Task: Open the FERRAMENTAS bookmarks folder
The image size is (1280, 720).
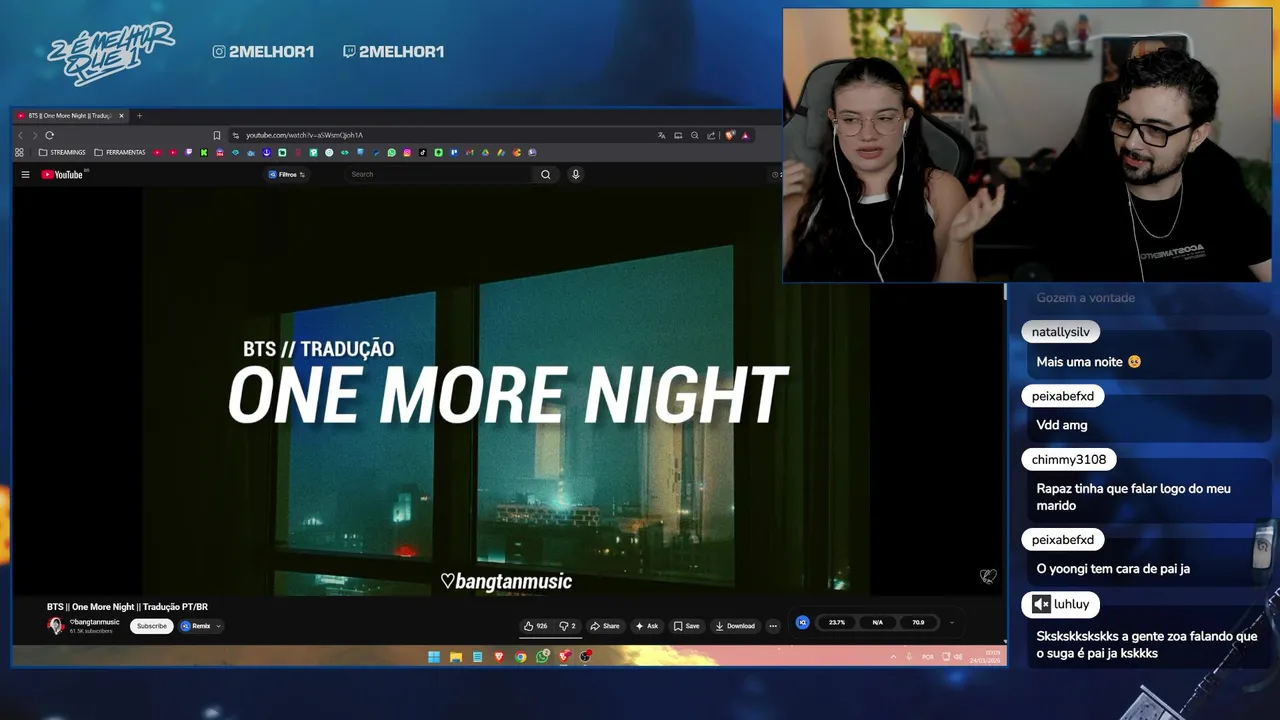Action: pyautogui.click(x=119, y=153)
